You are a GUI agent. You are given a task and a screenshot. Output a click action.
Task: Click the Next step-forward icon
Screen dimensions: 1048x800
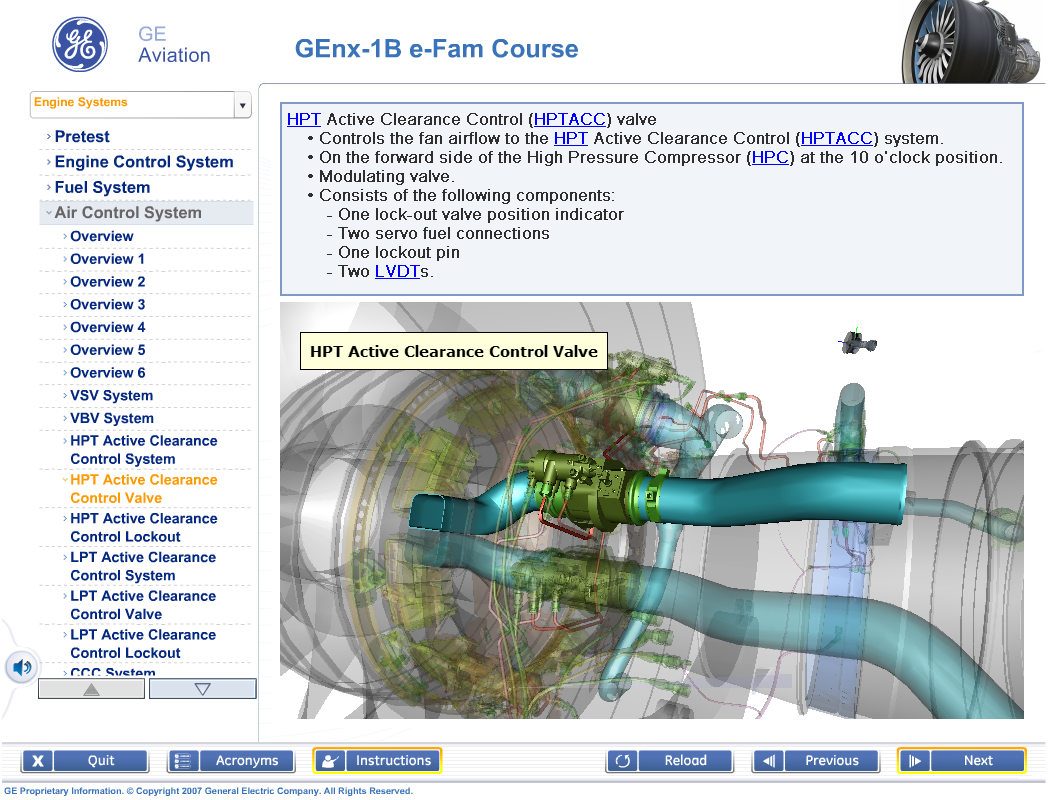pos(914,761)
